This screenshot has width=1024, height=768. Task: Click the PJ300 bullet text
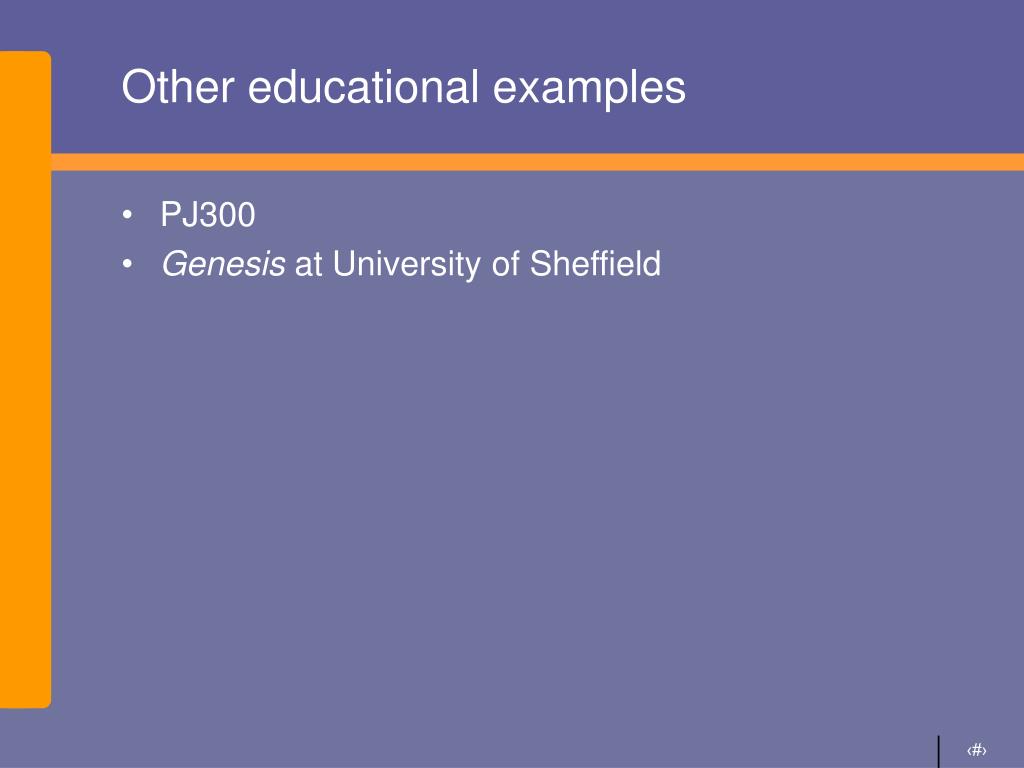208,215
